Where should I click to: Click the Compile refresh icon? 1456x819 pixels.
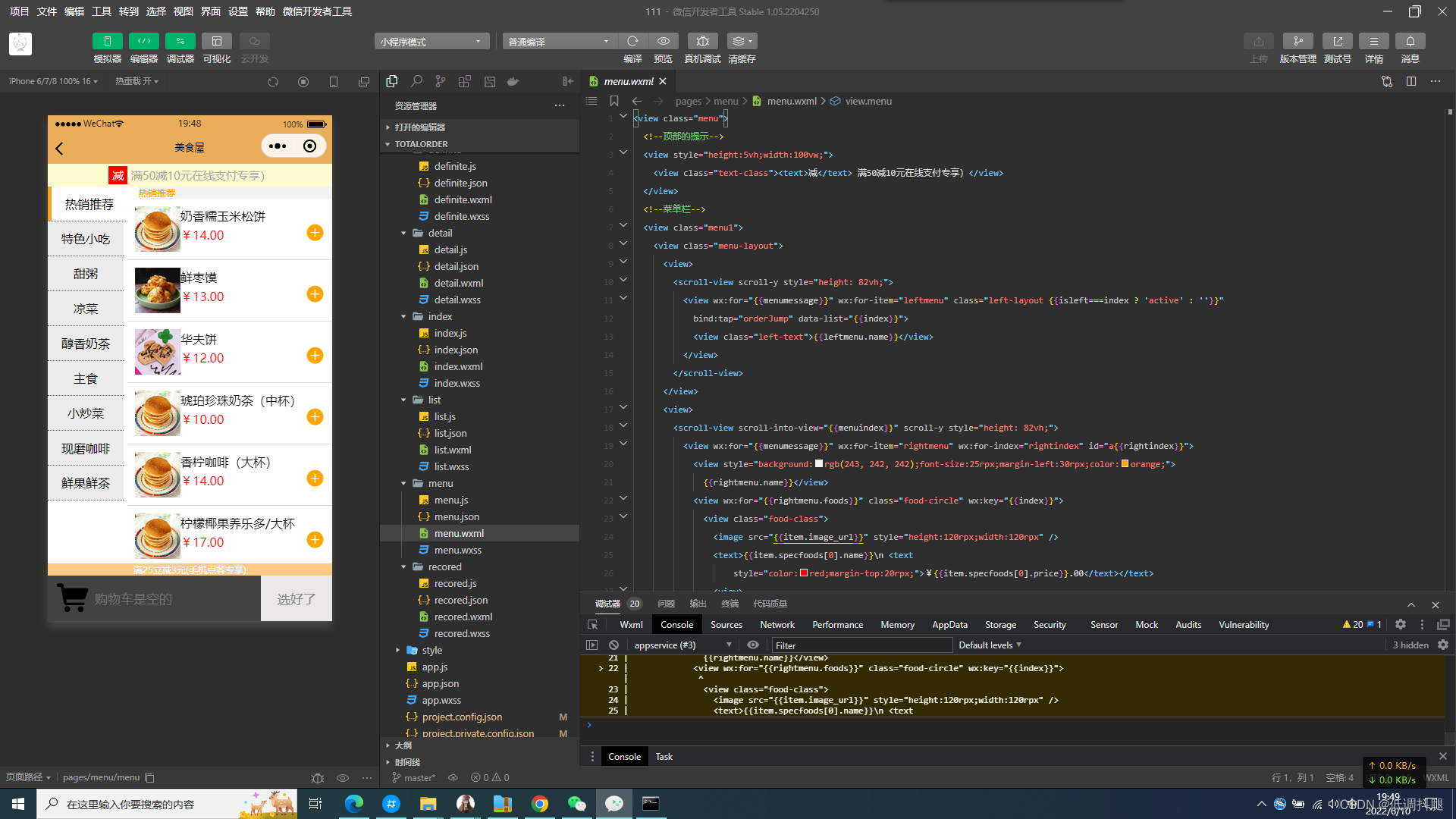[x=632, y=41]
